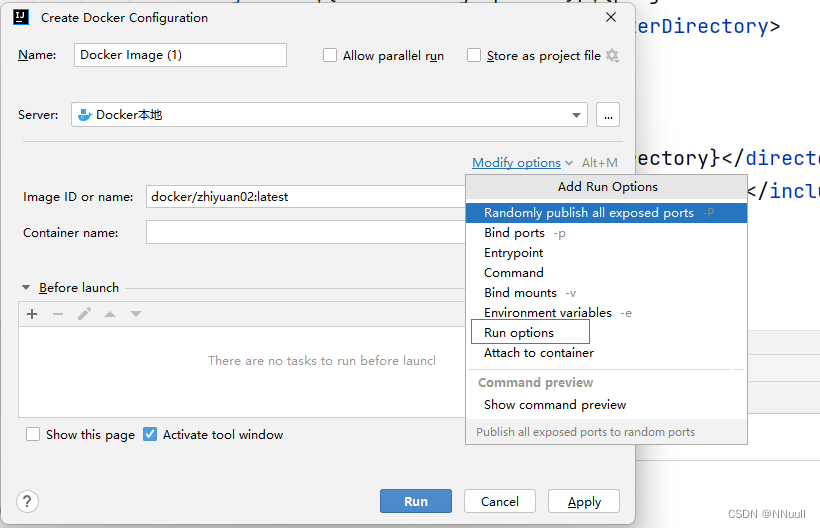Click the IntelliJ IDEA logo in title bar
Screen dimensions: 820x528
pyautogui.click(x=20, y=17)
